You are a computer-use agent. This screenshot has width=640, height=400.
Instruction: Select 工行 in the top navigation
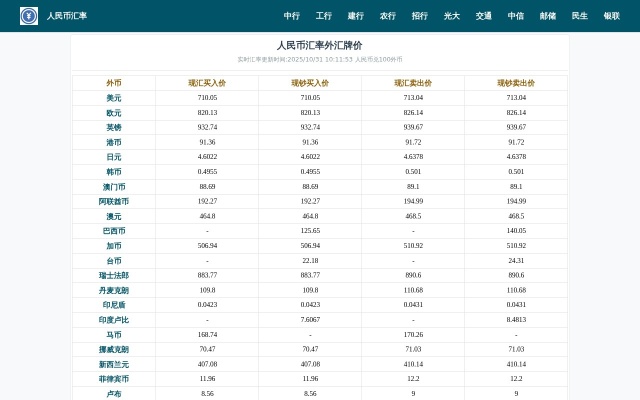point(324,16)
